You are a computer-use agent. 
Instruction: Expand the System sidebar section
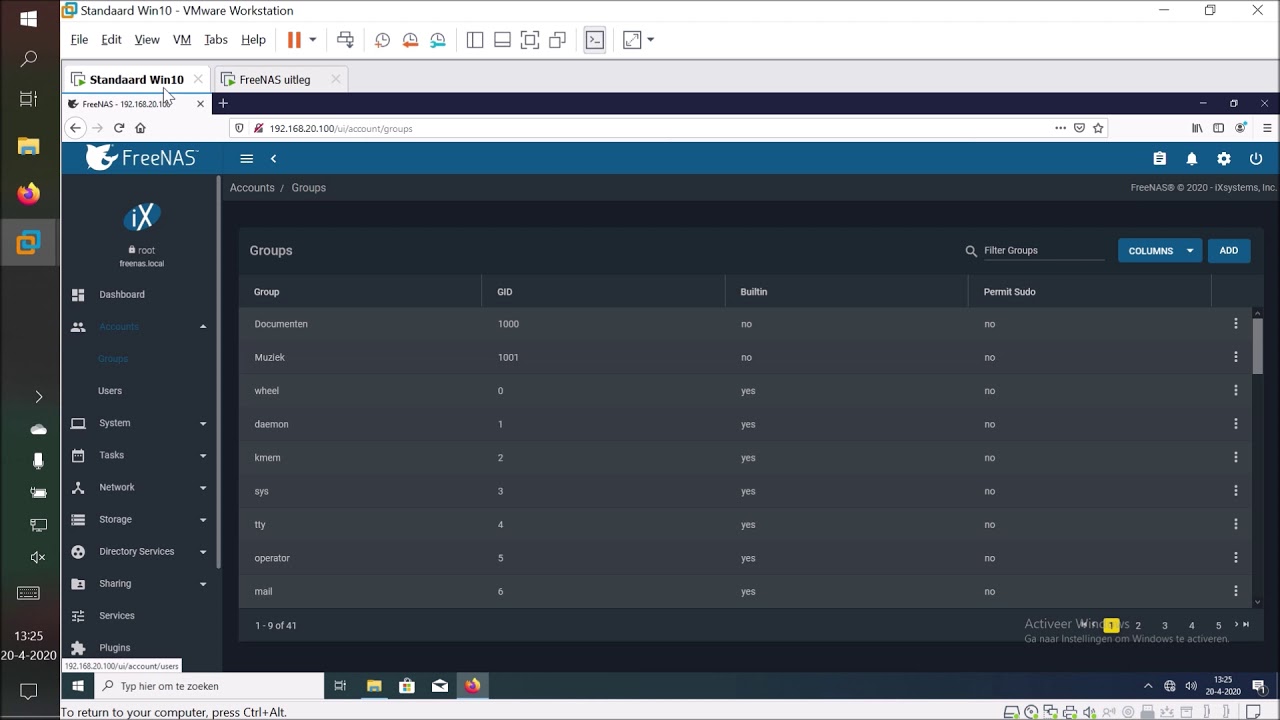point(203,423)
